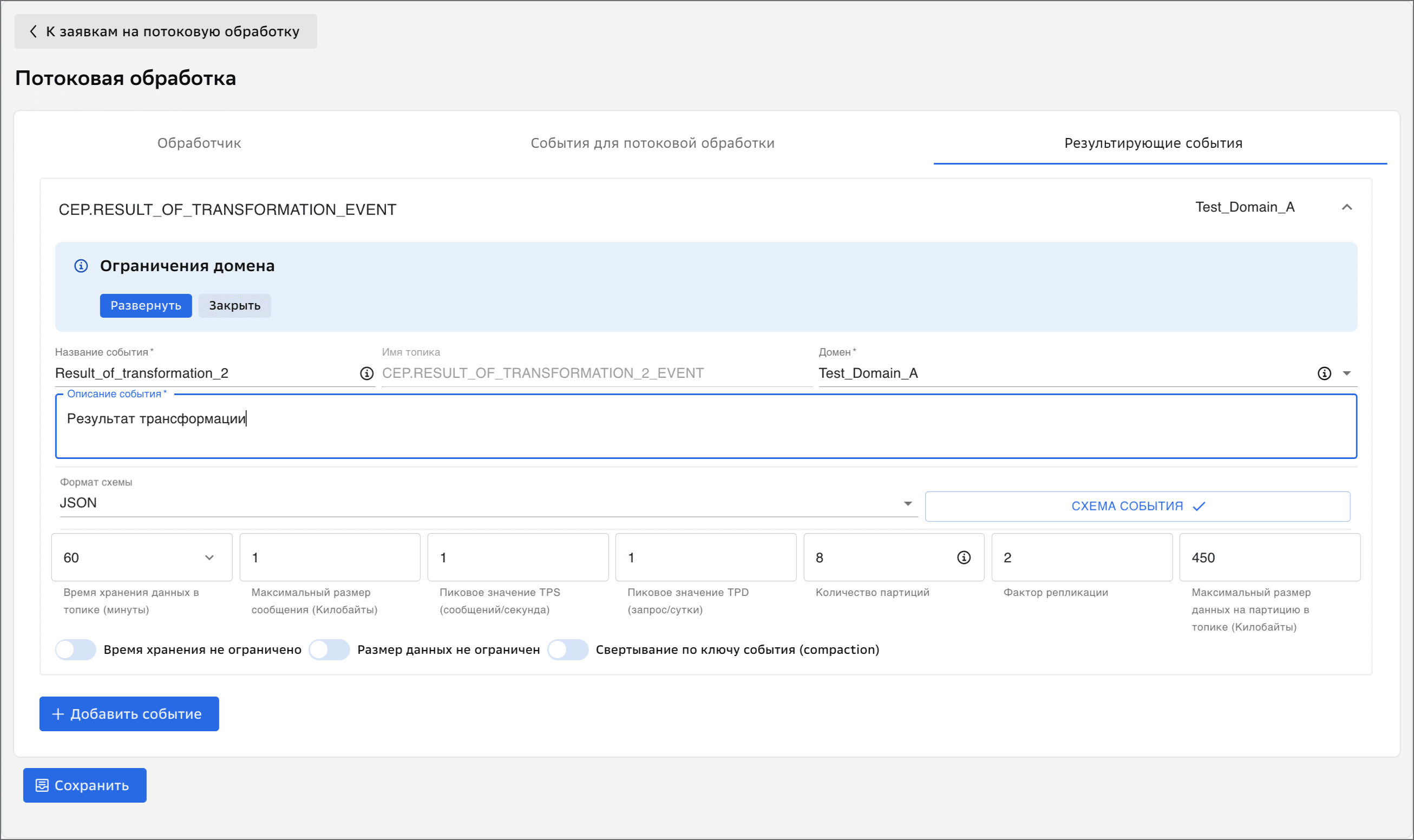Go back to К заявкам на потоковую обработку
This screenshot has height=840, width=1414.
(165, 31)
